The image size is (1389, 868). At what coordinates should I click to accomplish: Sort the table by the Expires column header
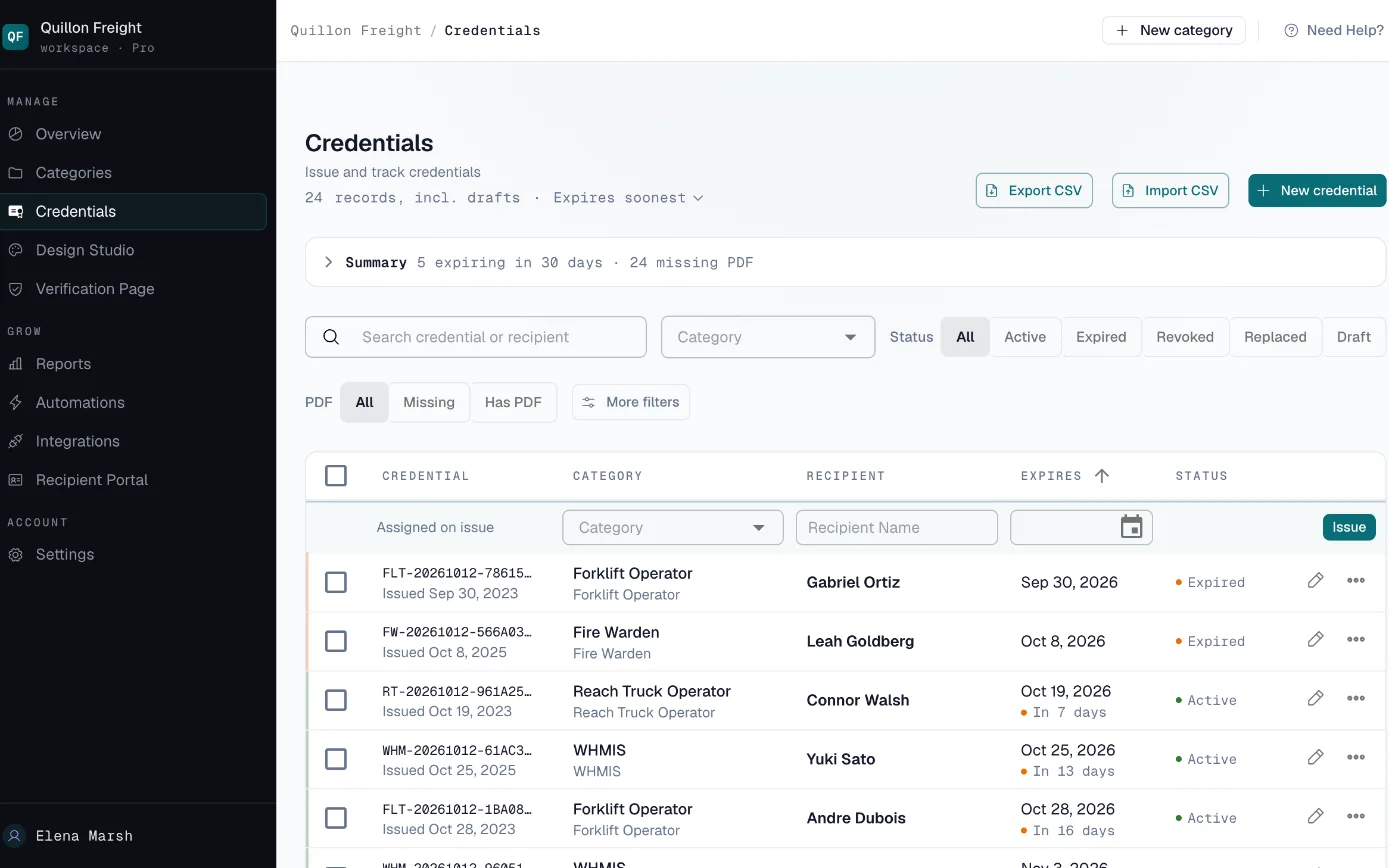tap(1065, 476)
